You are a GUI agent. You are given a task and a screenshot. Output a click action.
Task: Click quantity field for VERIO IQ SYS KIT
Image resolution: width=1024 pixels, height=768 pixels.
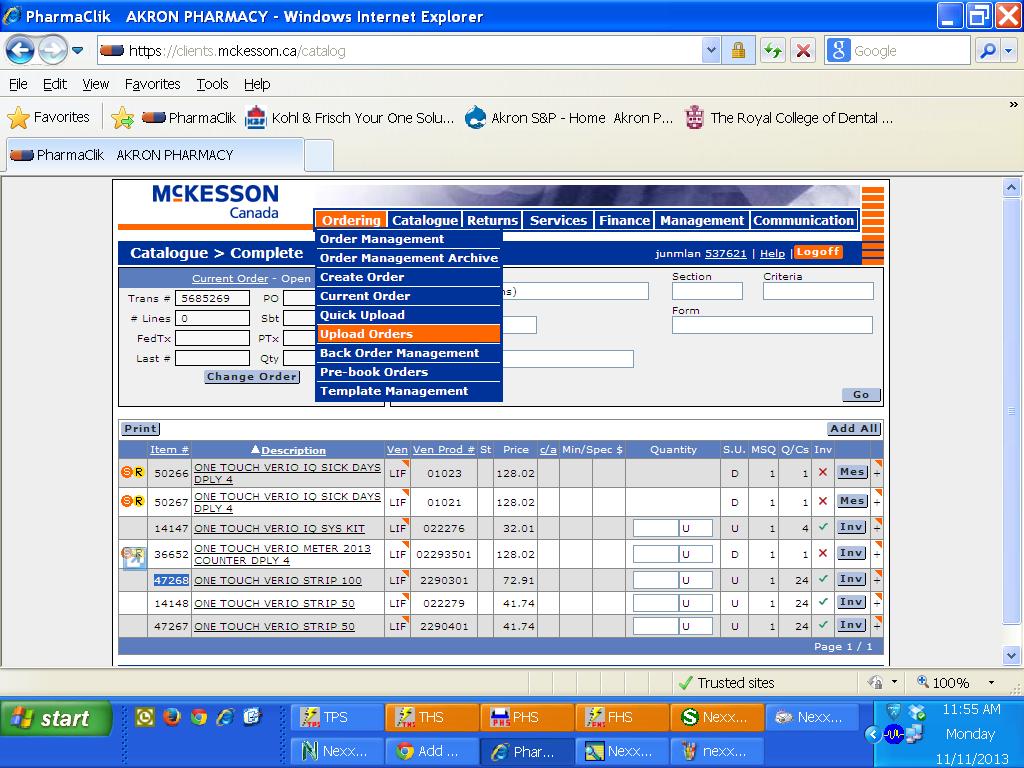(655, 528)
